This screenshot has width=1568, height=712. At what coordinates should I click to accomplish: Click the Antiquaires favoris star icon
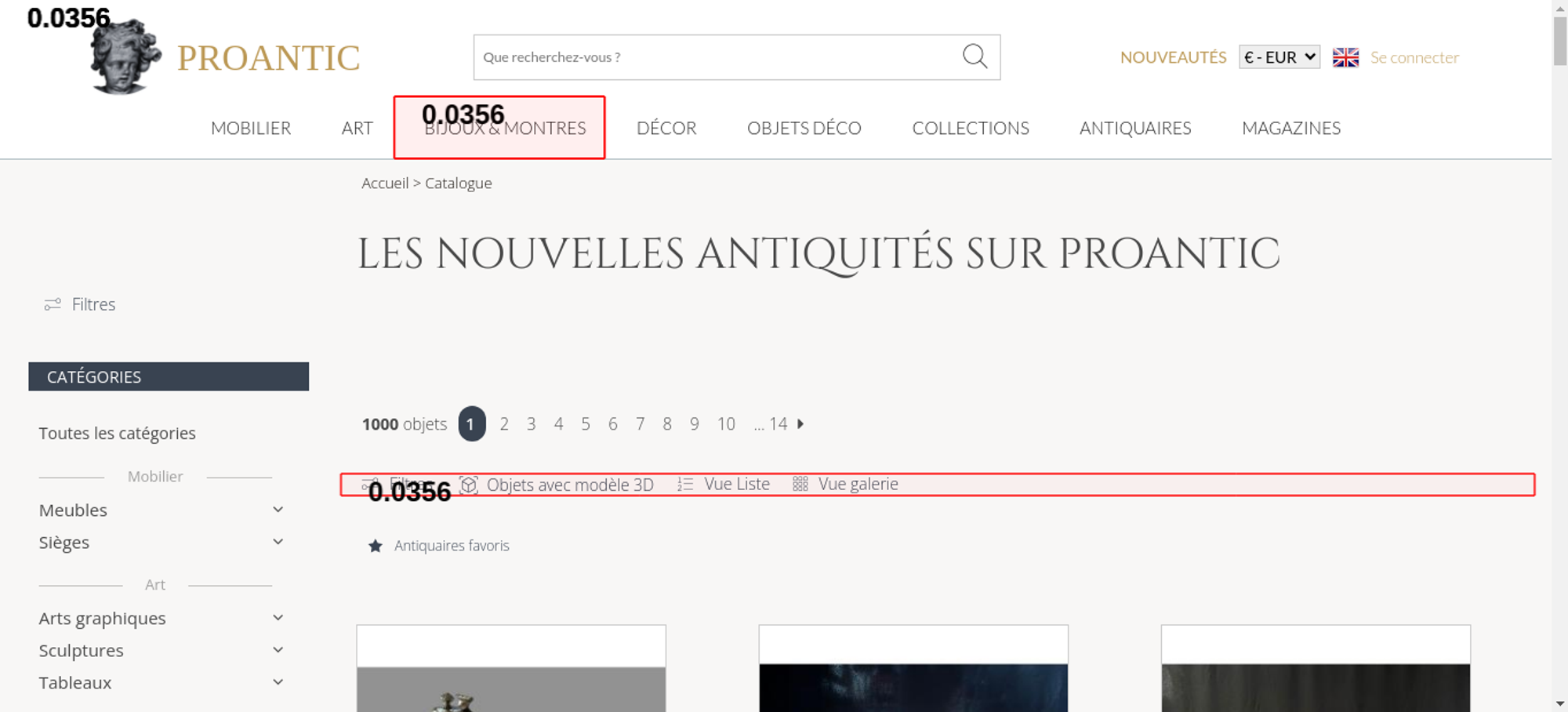click(x=376, y=546)
